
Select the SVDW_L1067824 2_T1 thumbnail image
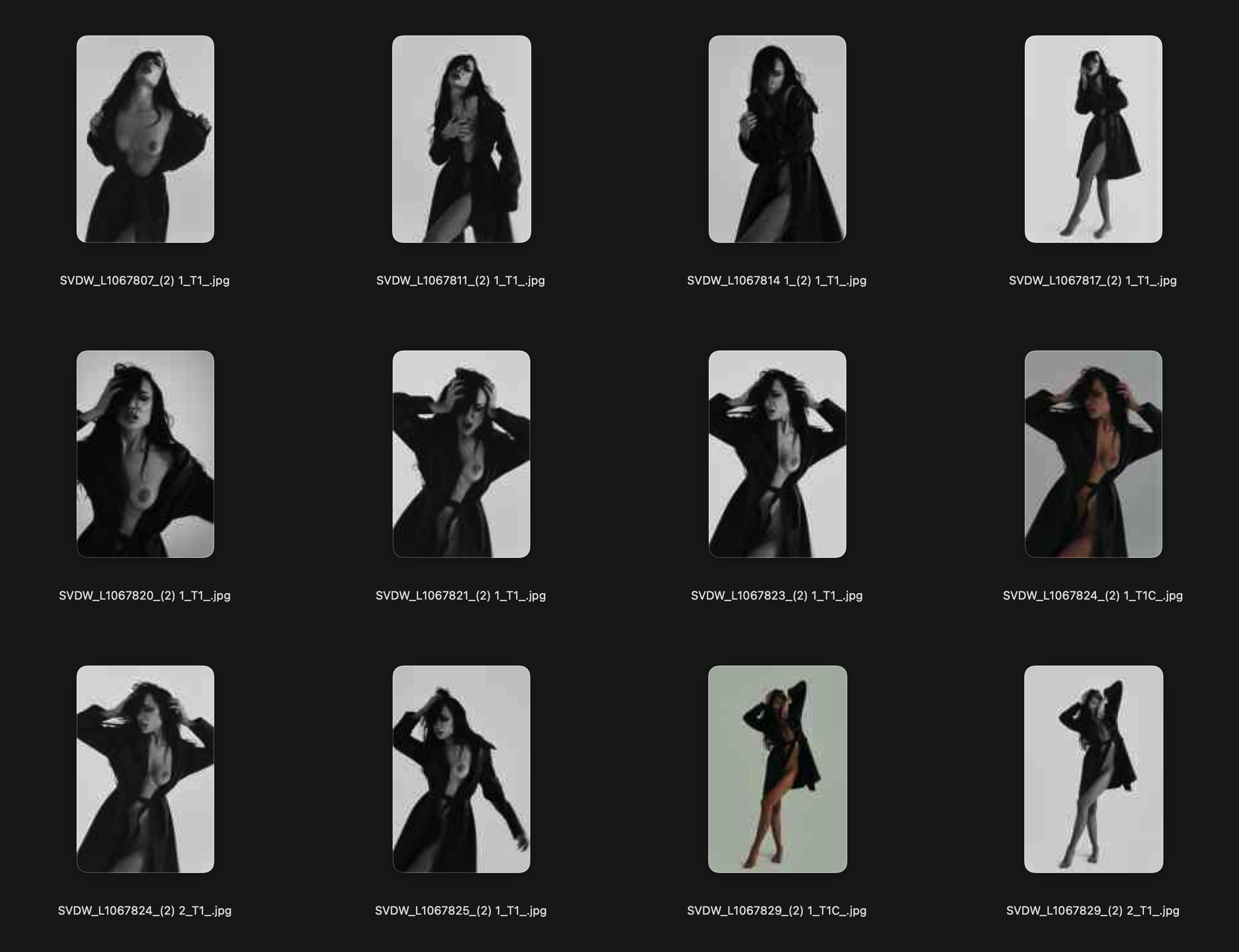(x=145, y=769)
